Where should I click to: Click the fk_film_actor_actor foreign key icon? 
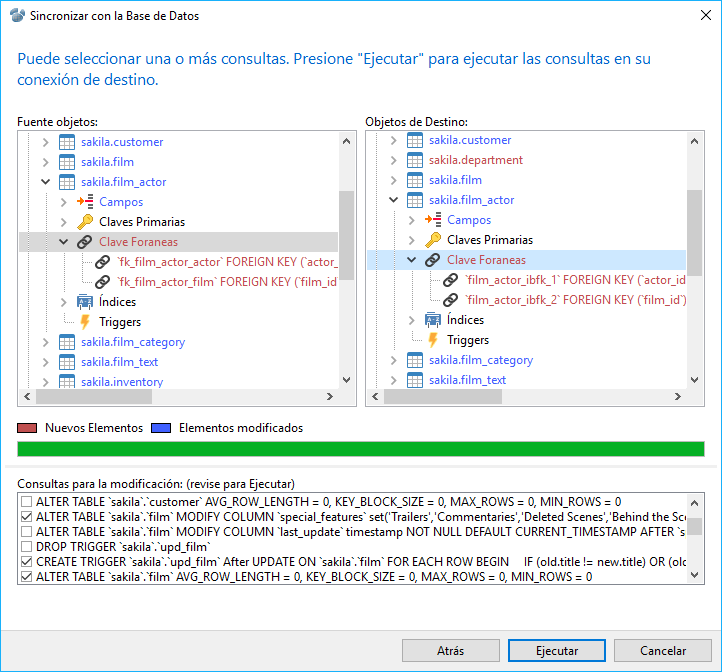[x=103, y=262]
